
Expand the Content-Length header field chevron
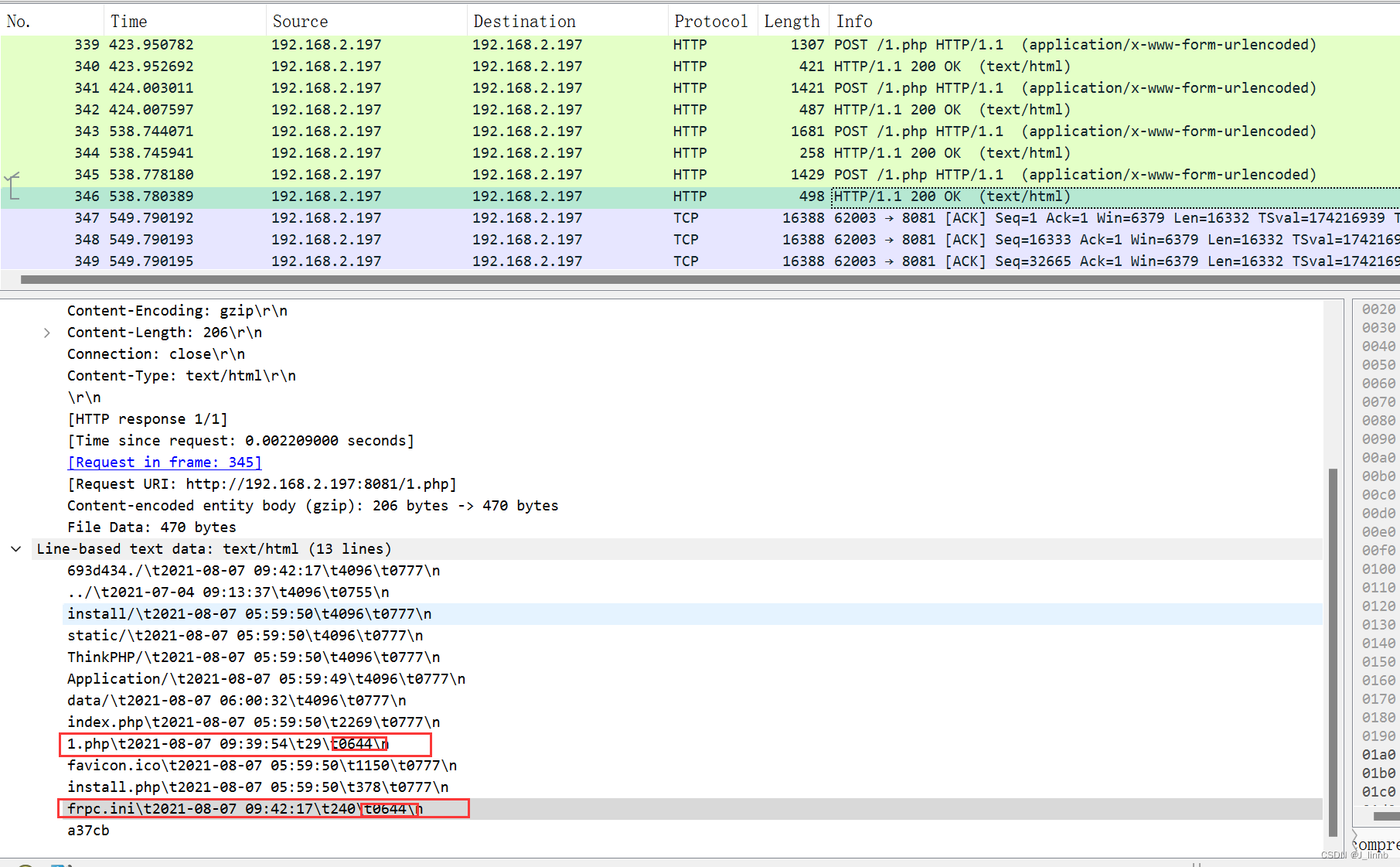tap(46, 332)
